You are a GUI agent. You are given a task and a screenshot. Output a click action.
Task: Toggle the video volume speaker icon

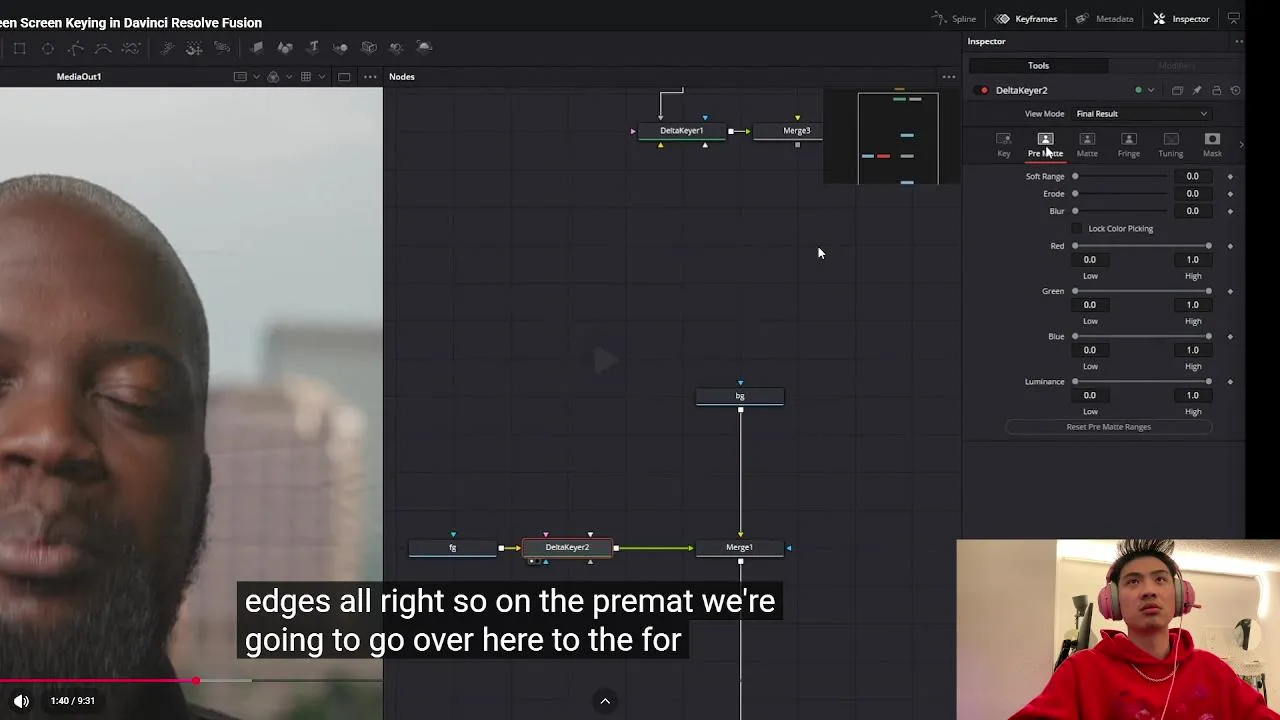click(x=21, y=701)
